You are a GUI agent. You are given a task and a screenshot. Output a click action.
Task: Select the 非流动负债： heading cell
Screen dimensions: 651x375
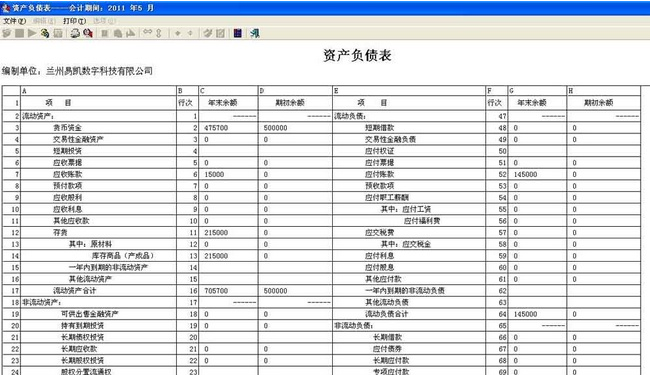(409, 326)
